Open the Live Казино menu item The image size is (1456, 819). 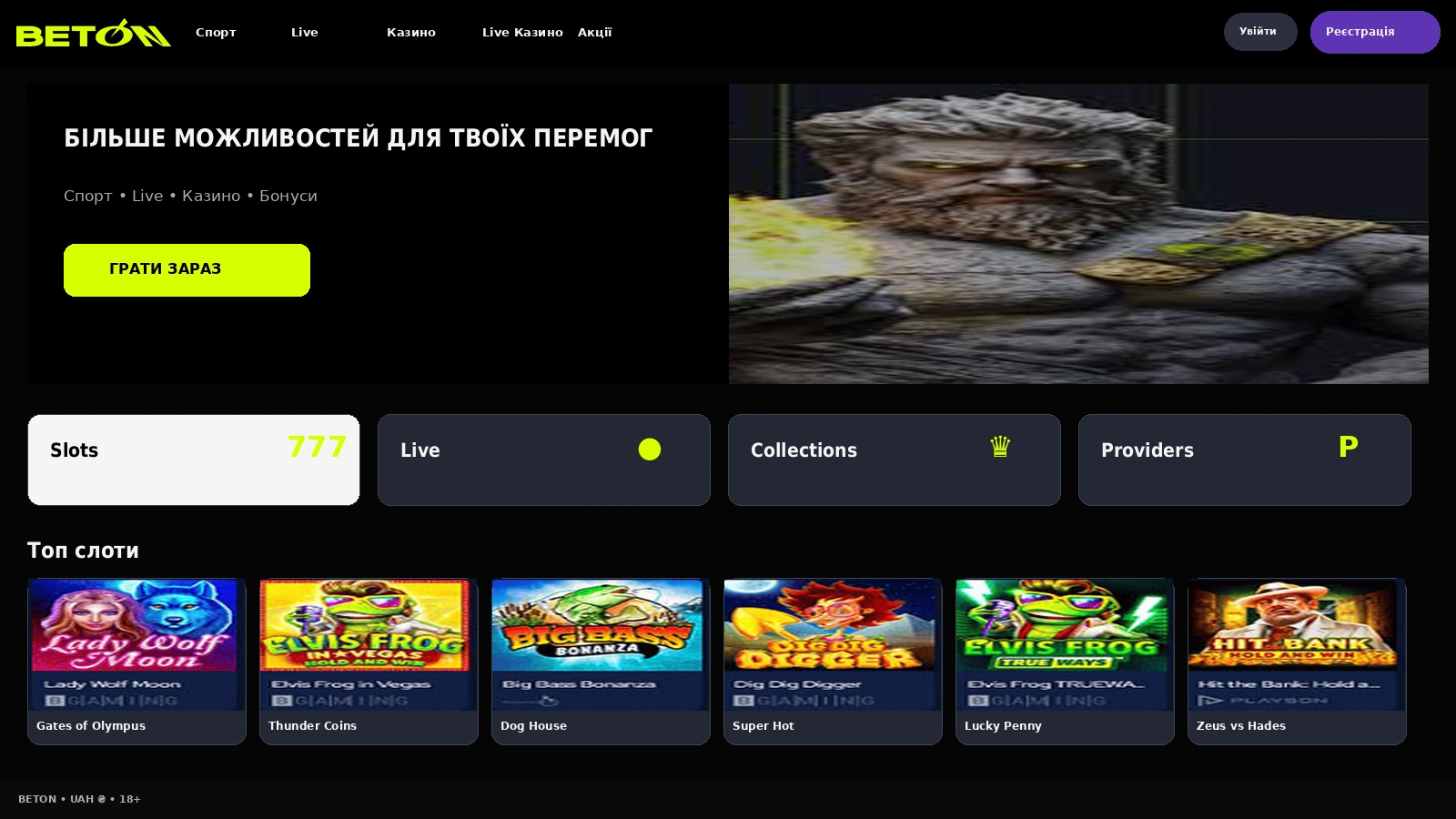[522, 32]
